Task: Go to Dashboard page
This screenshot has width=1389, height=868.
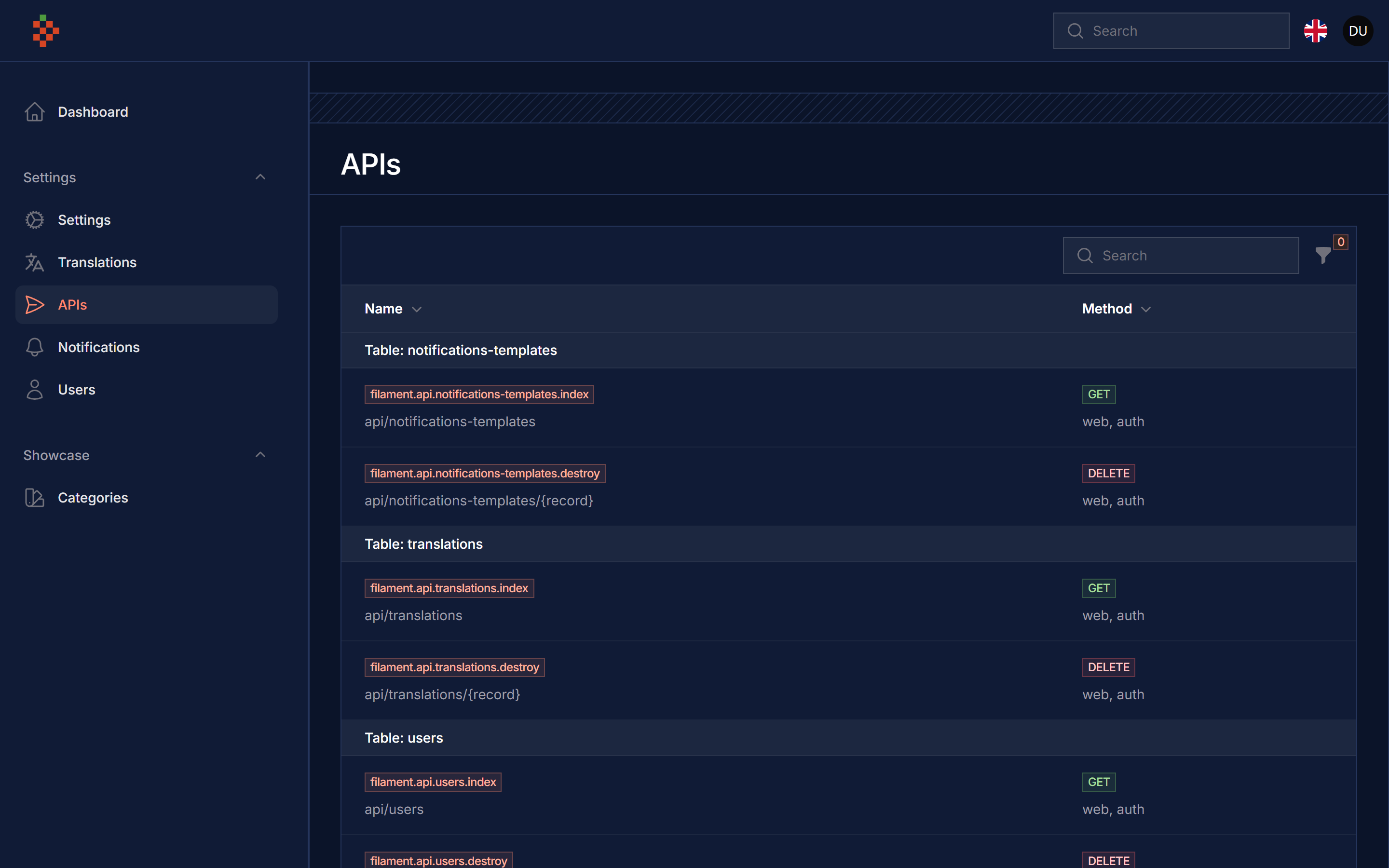Action: pos(146,112)
